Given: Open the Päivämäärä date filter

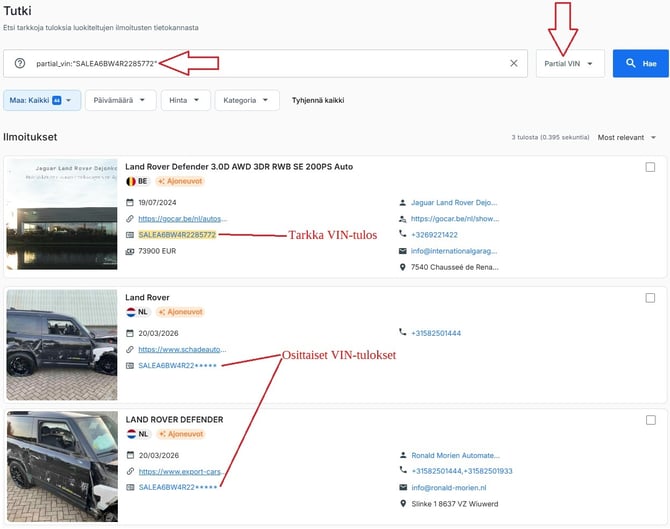Looking at the screenshot, I should (120, 100).
